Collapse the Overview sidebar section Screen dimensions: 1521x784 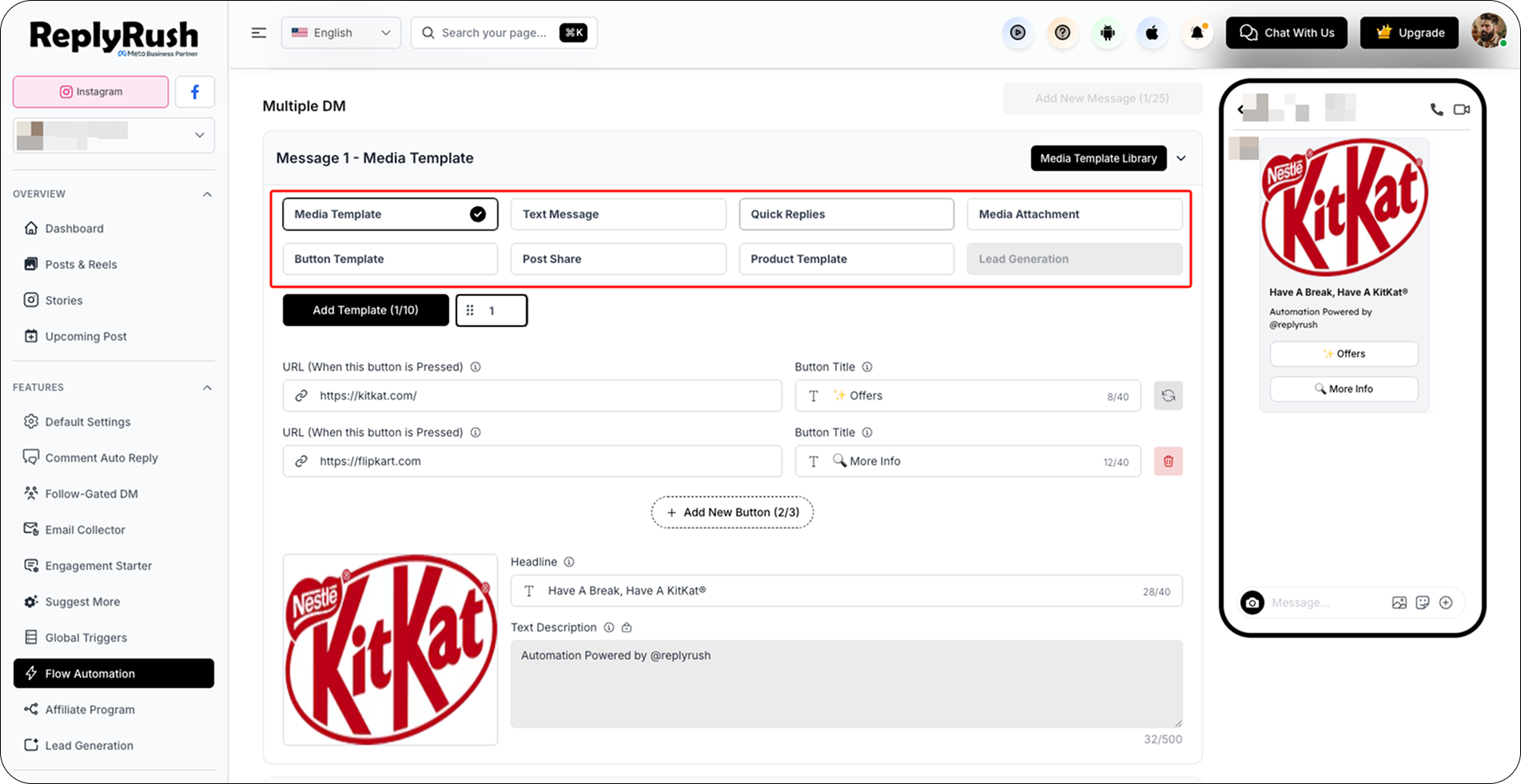[x=207, y=194]
